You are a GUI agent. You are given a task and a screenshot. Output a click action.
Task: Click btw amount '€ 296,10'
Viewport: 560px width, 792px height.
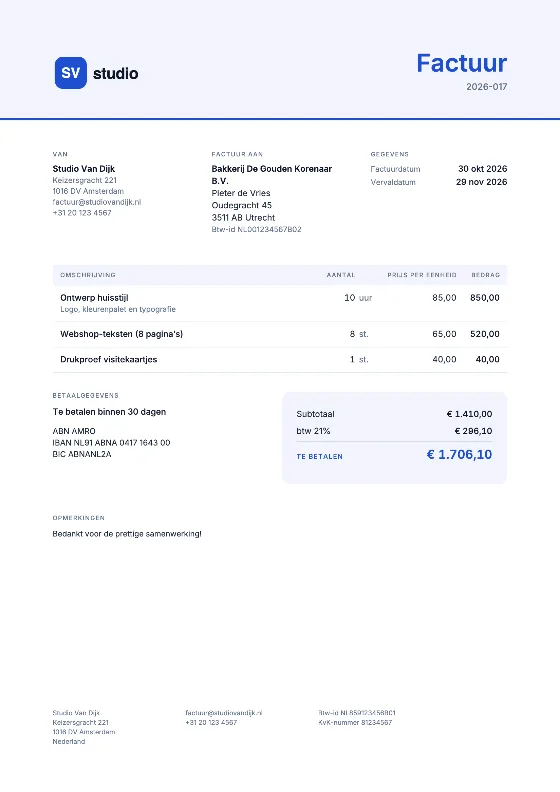(x=473, y=431)
